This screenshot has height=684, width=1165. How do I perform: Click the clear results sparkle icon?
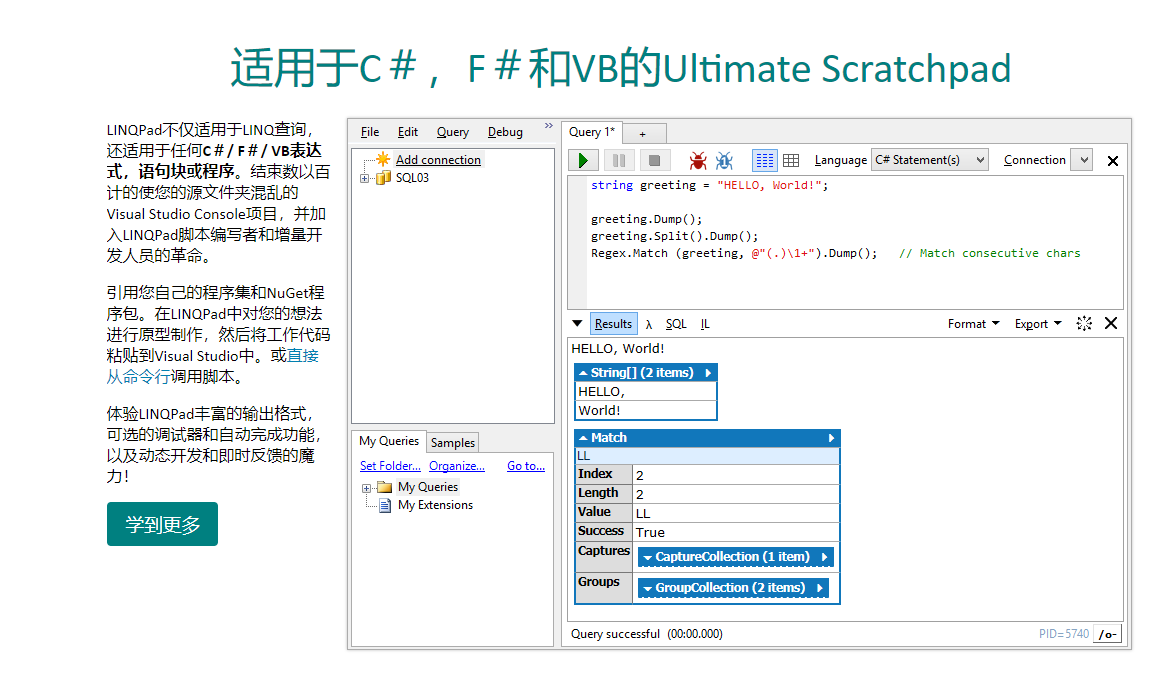[1084, 323]
